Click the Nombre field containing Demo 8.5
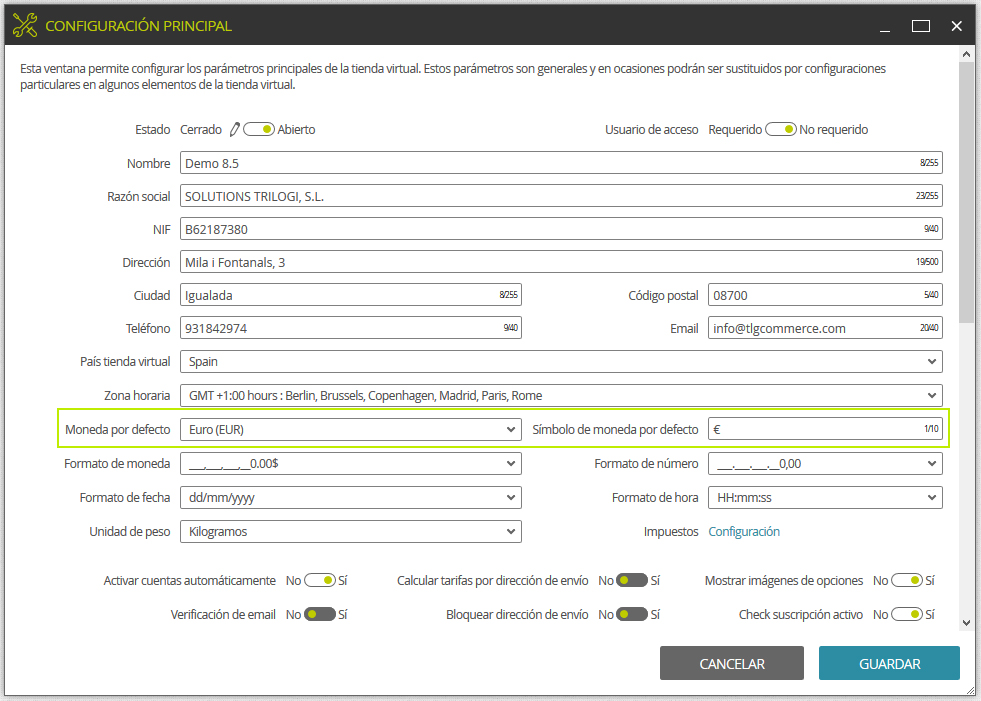 point(561,163)
